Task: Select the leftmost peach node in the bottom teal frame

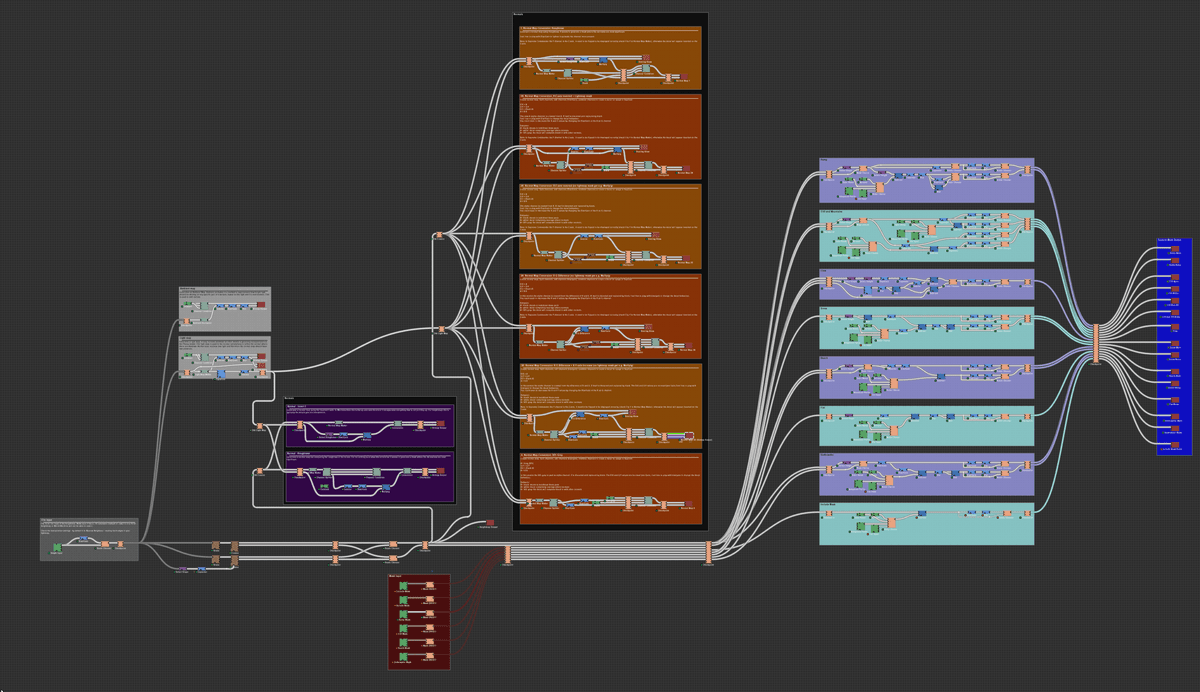Action: (x=828, y=515)
